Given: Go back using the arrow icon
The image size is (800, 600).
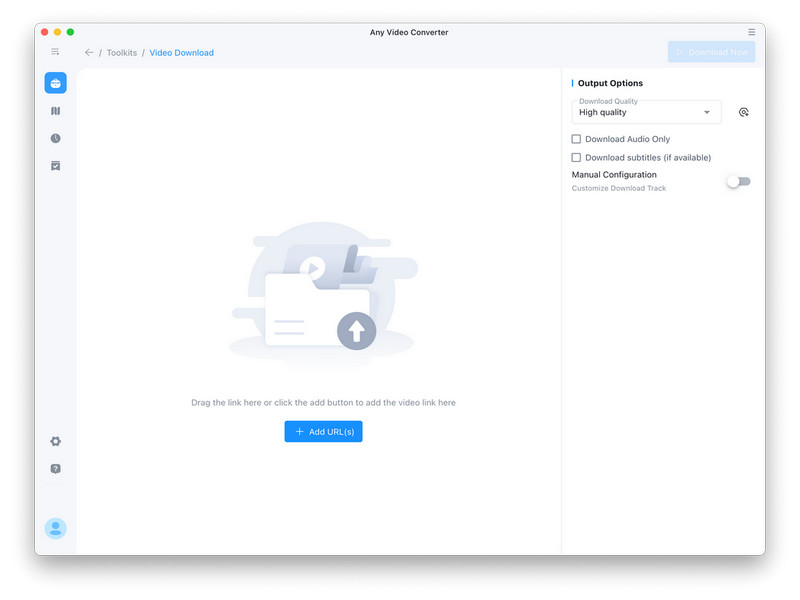Looking at the screenshot, I should [x=89, y=52].
